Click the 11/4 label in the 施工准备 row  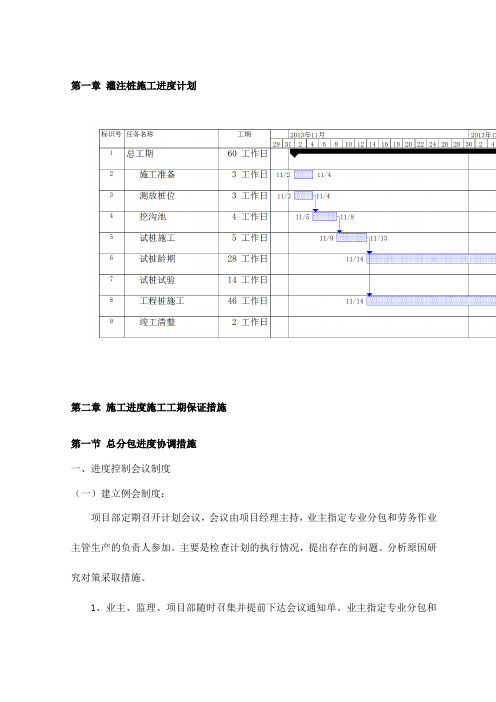pos(324,175)
